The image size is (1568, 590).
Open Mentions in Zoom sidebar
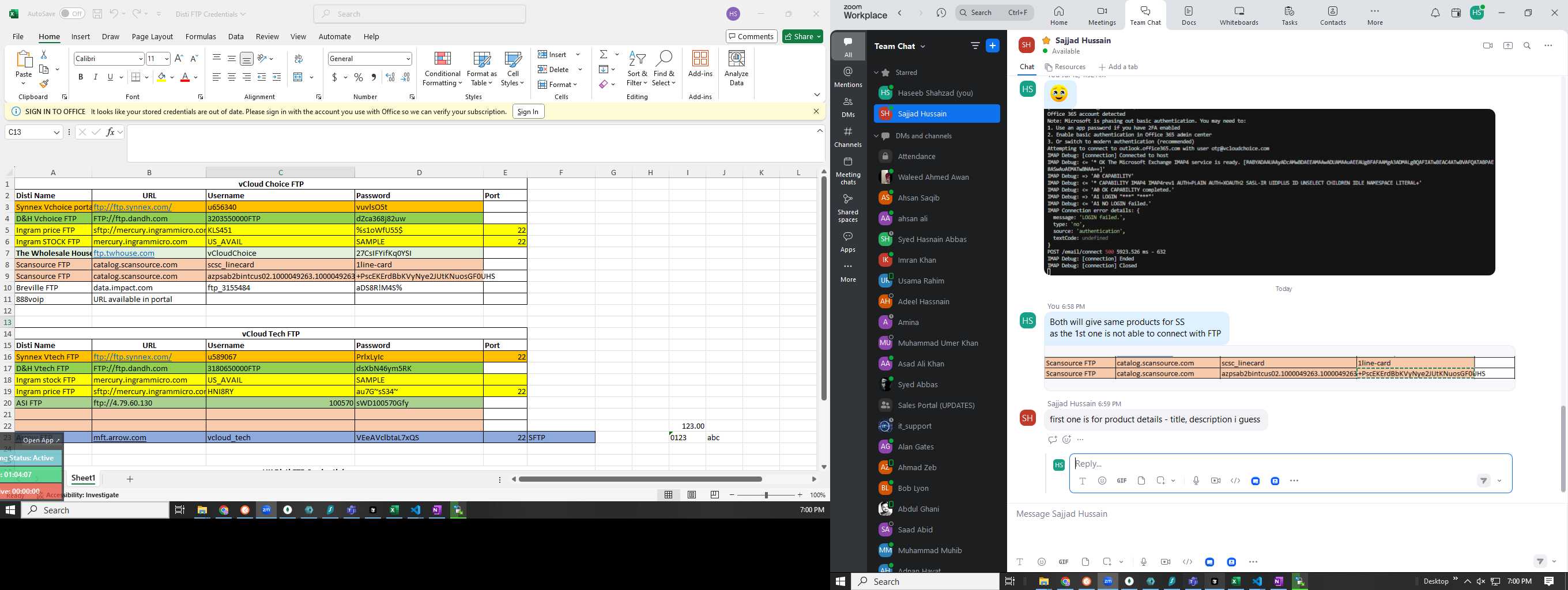[x=848, y=77]
